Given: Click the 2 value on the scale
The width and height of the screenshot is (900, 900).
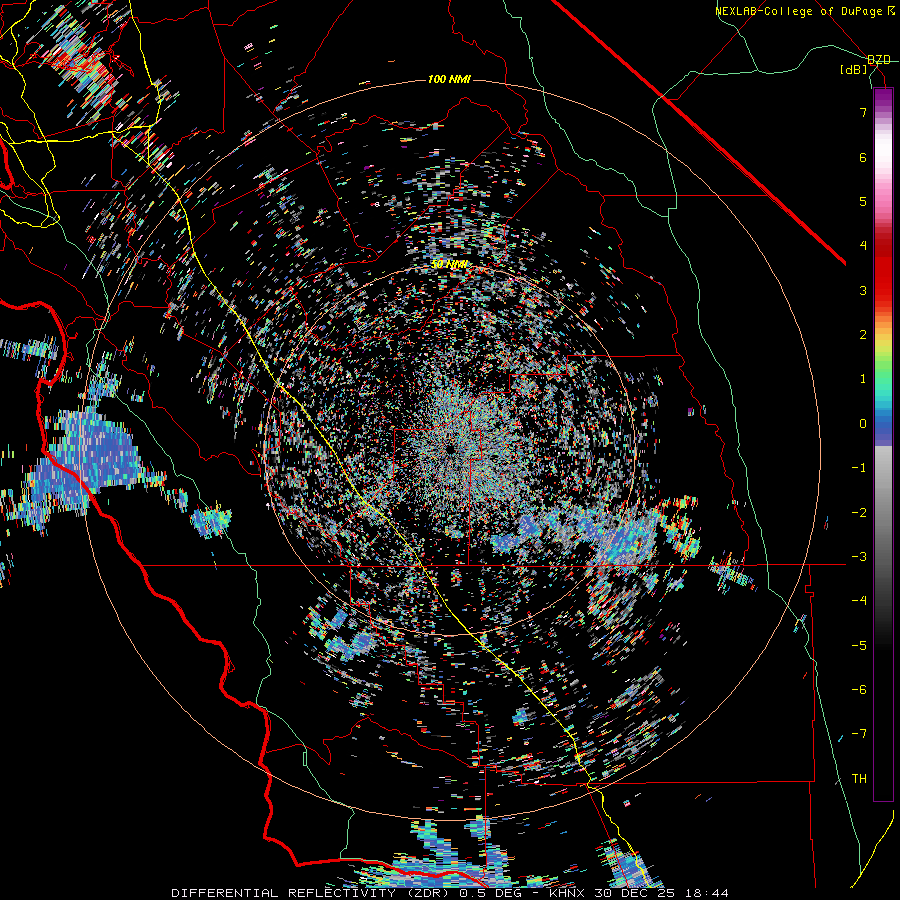Looking at the screenshot, I should coord(863,335).
